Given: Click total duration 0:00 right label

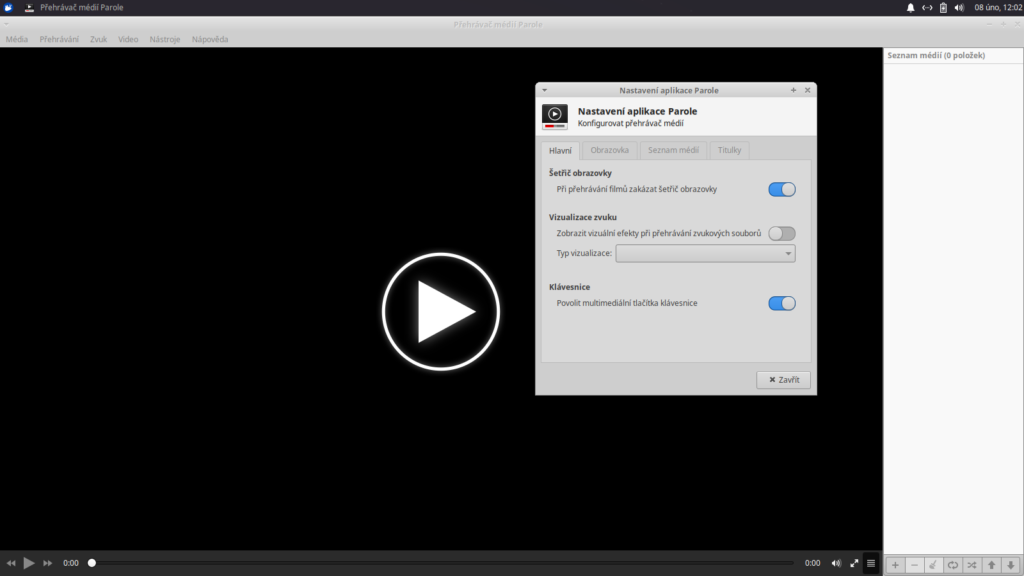Looking at the screenshot, I should tap(812, 563).
